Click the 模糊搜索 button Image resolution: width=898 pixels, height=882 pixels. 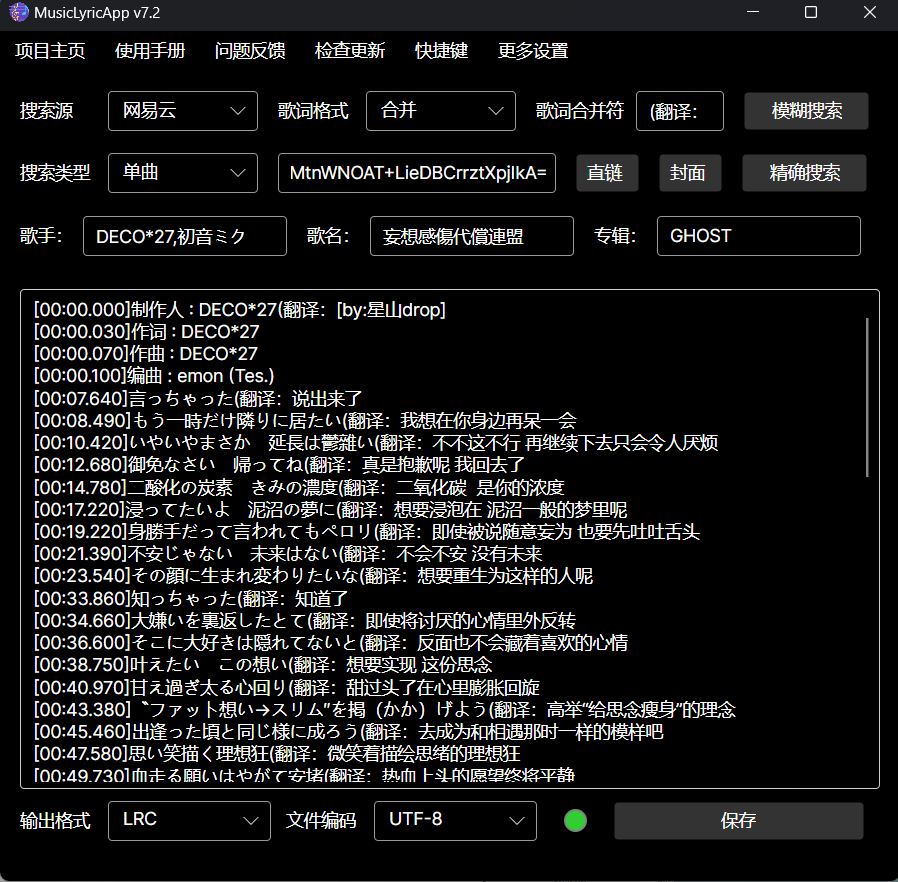pos(806,111)
